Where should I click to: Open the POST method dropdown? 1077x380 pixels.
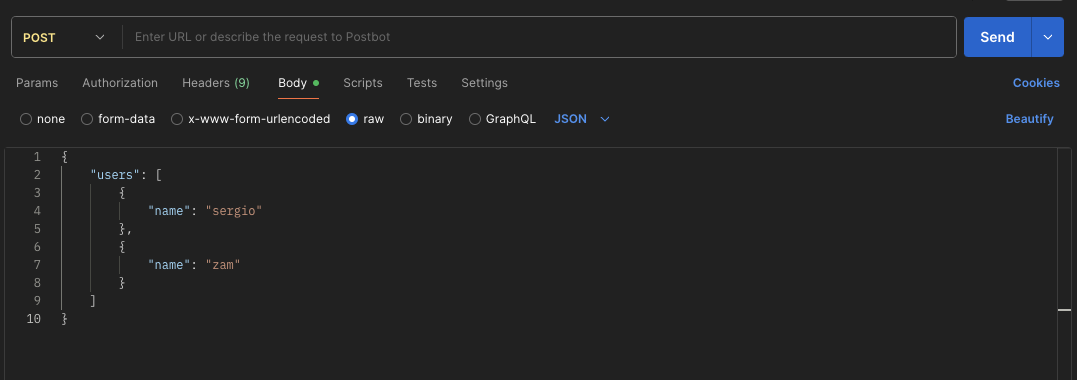coord(65,37)
